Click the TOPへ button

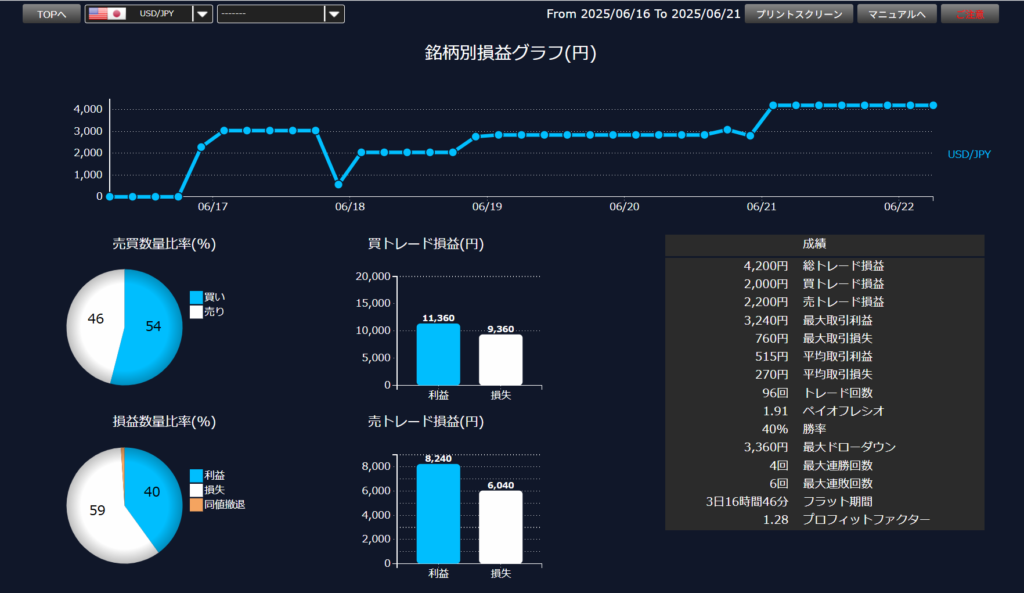click(51, 14)
